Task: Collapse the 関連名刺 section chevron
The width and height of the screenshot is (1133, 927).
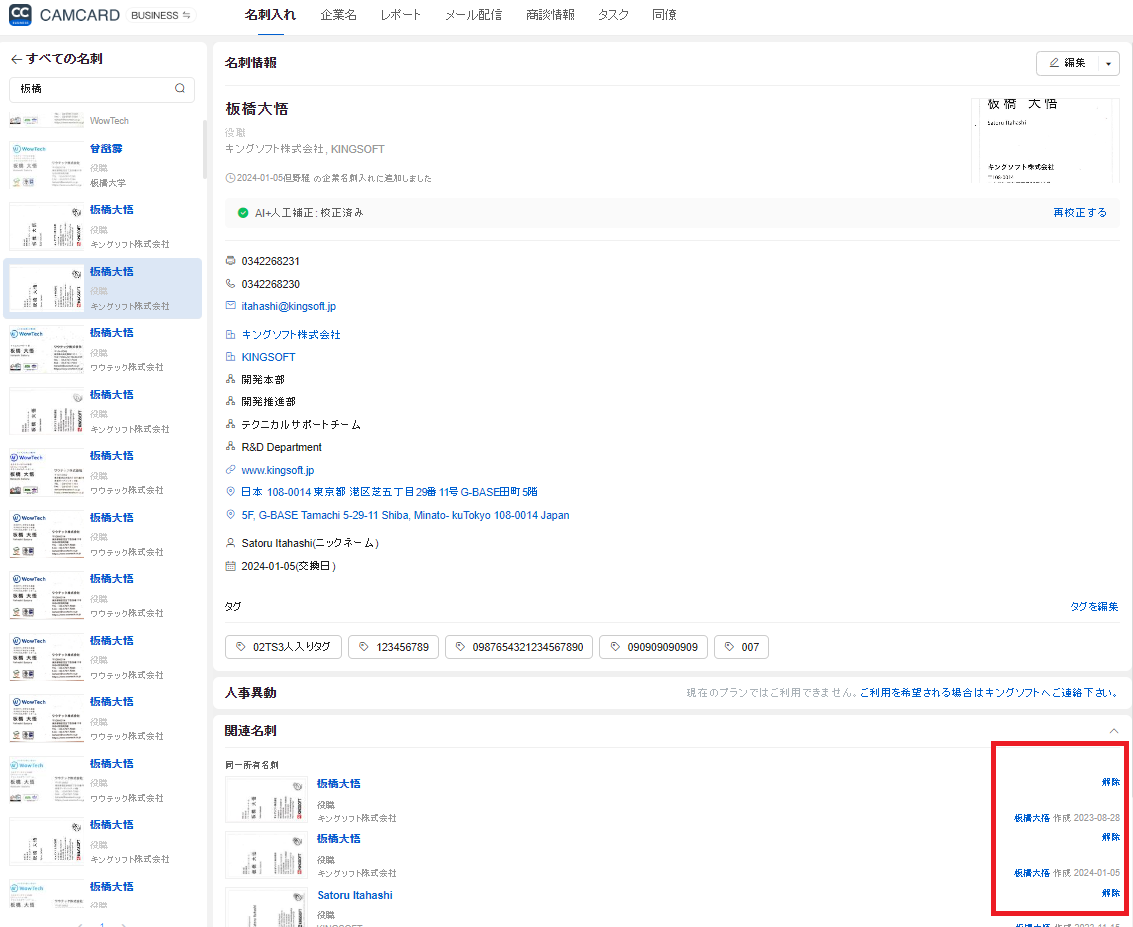Action: click(x=1113, y=730)
